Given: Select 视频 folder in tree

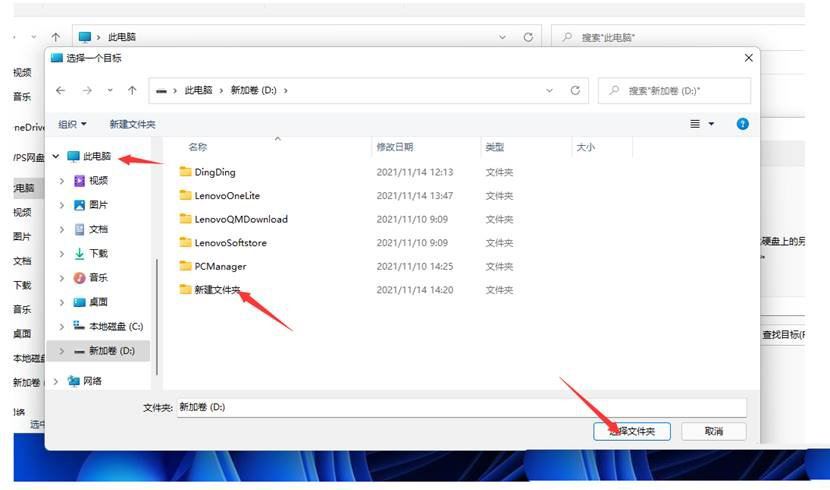Looking at the screenshot, I should tap(98, 181).
